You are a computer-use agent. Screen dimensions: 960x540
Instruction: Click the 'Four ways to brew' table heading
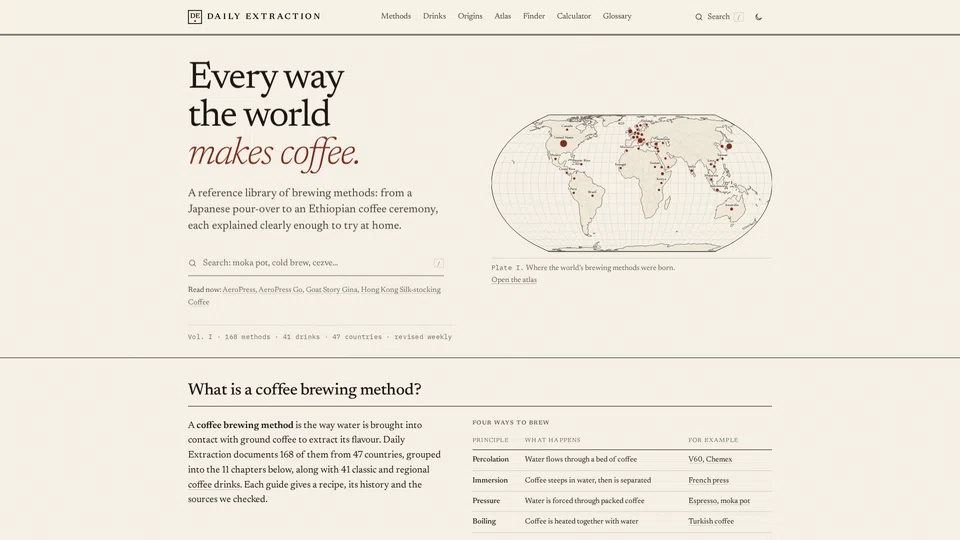511,422
